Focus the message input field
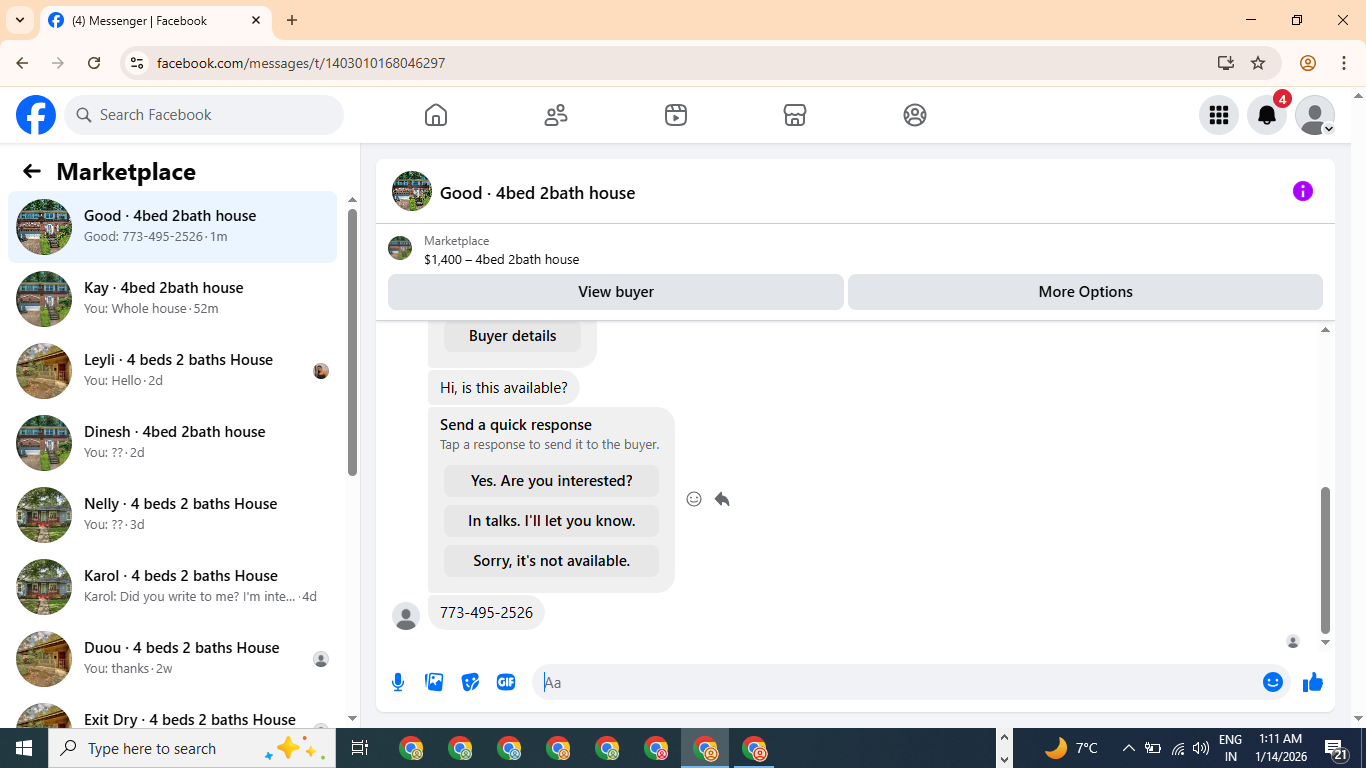The image size is (1366, 768). pyautogui.click(x=900, y=682)
